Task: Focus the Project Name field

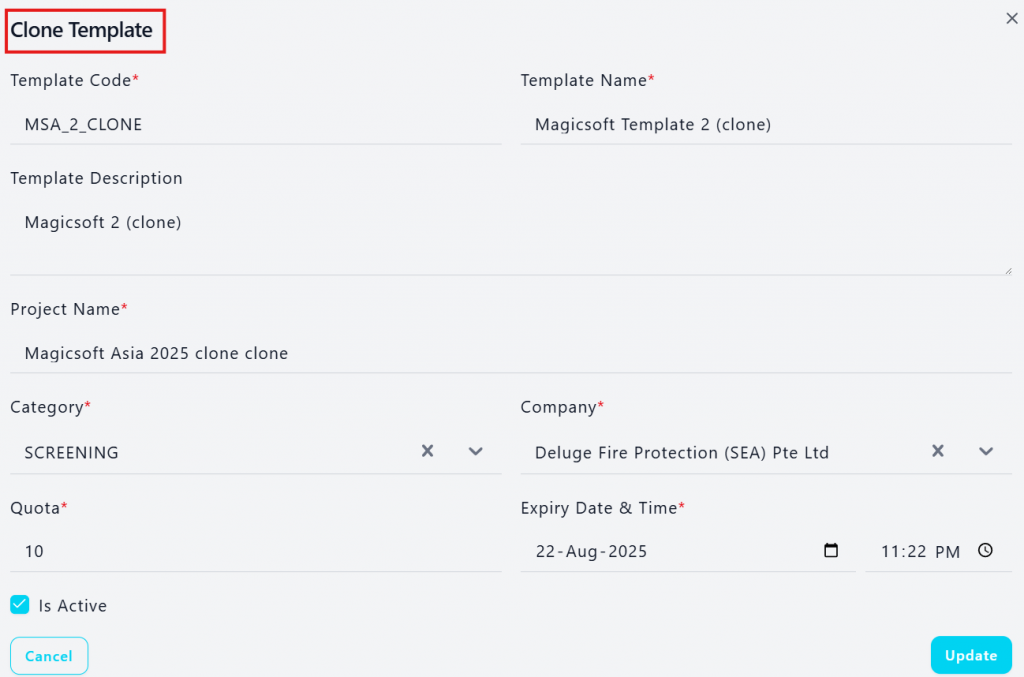Action: point(511,353)
